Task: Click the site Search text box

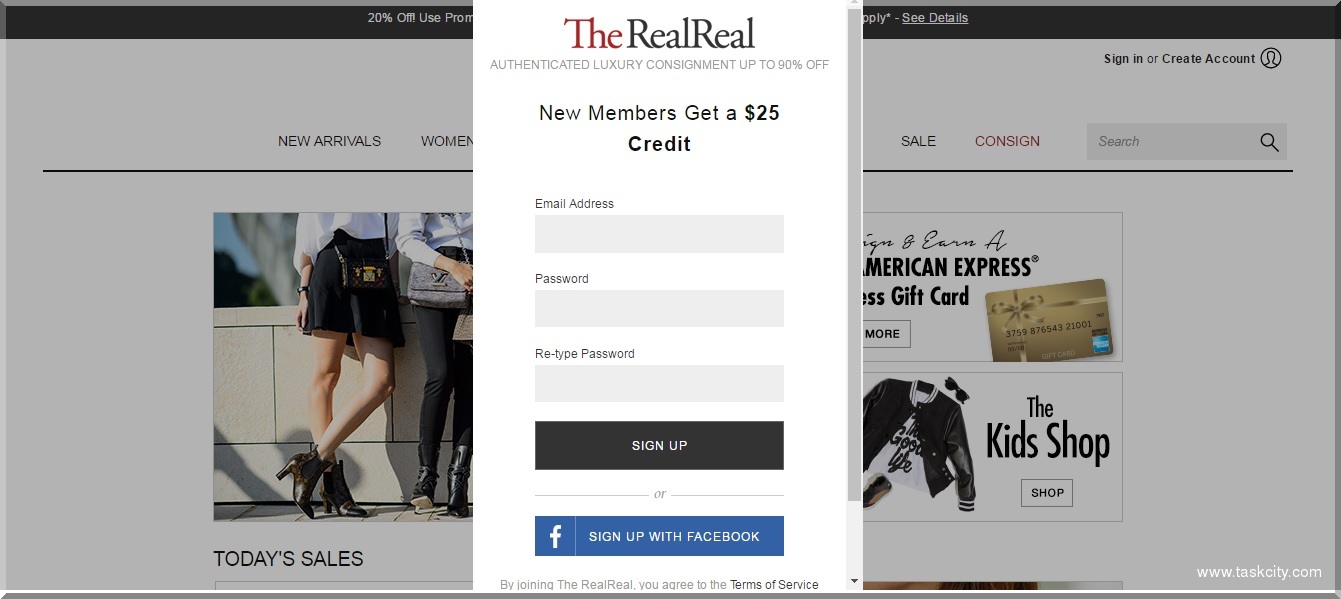Action: [1172, 142]
